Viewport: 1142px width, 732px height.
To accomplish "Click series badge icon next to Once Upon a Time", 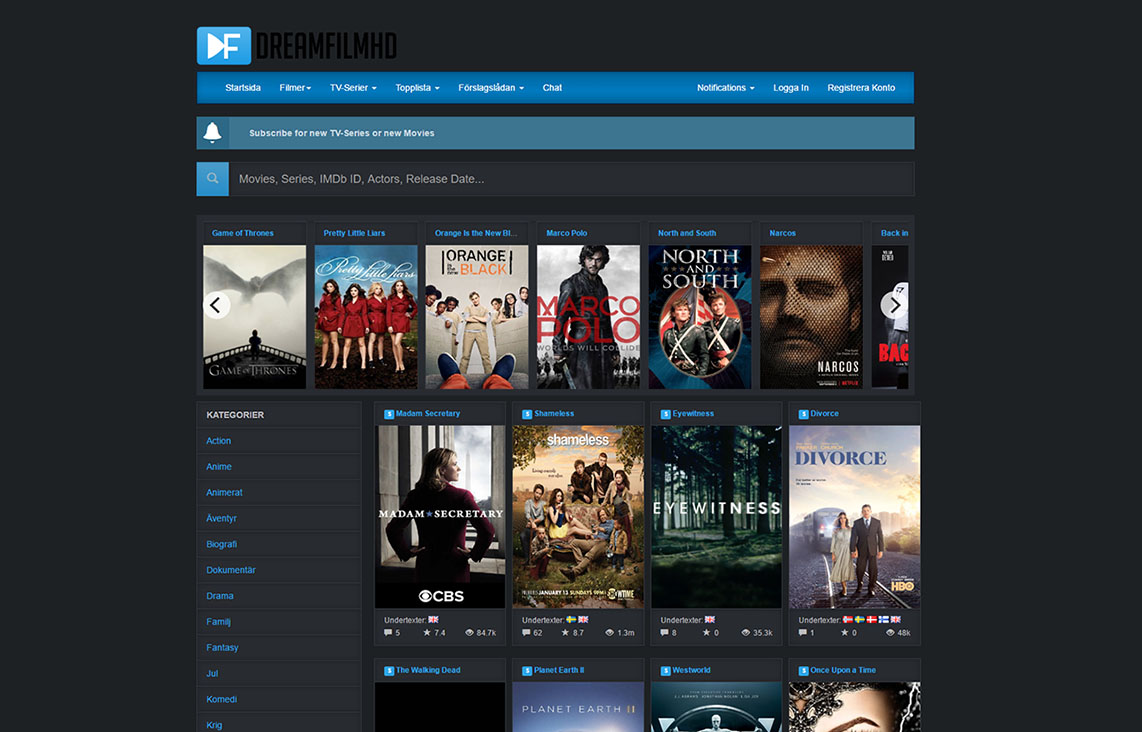I will click(803, 671).
